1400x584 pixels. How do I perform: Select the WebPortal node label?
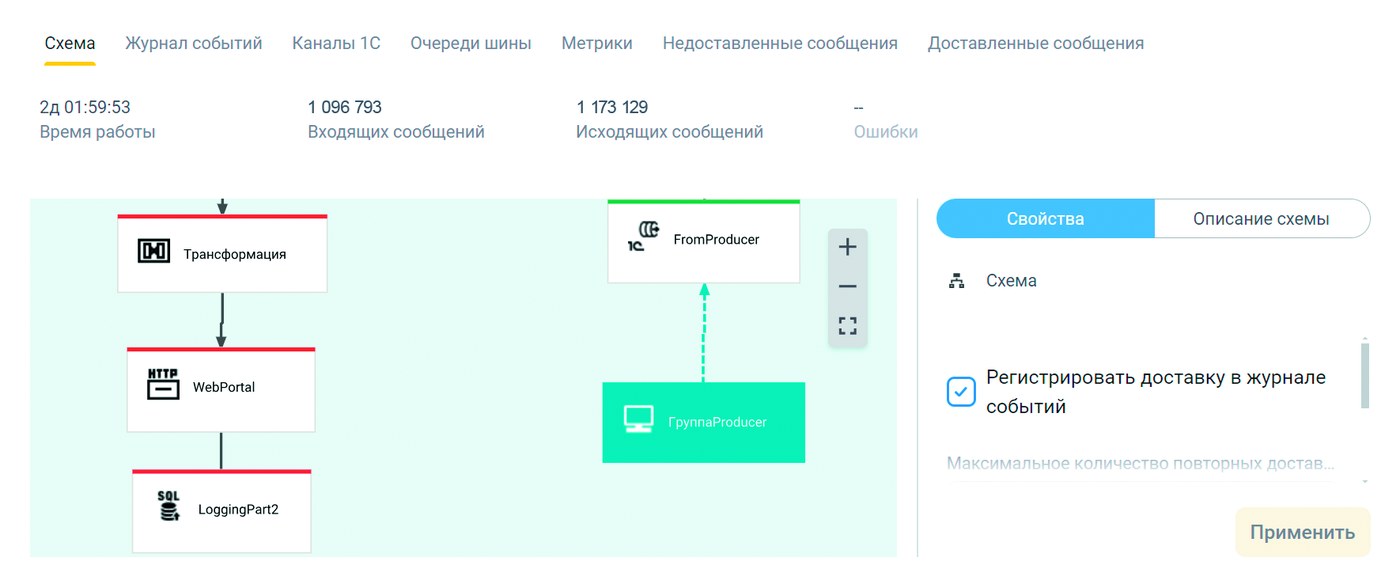pos(224,386)
